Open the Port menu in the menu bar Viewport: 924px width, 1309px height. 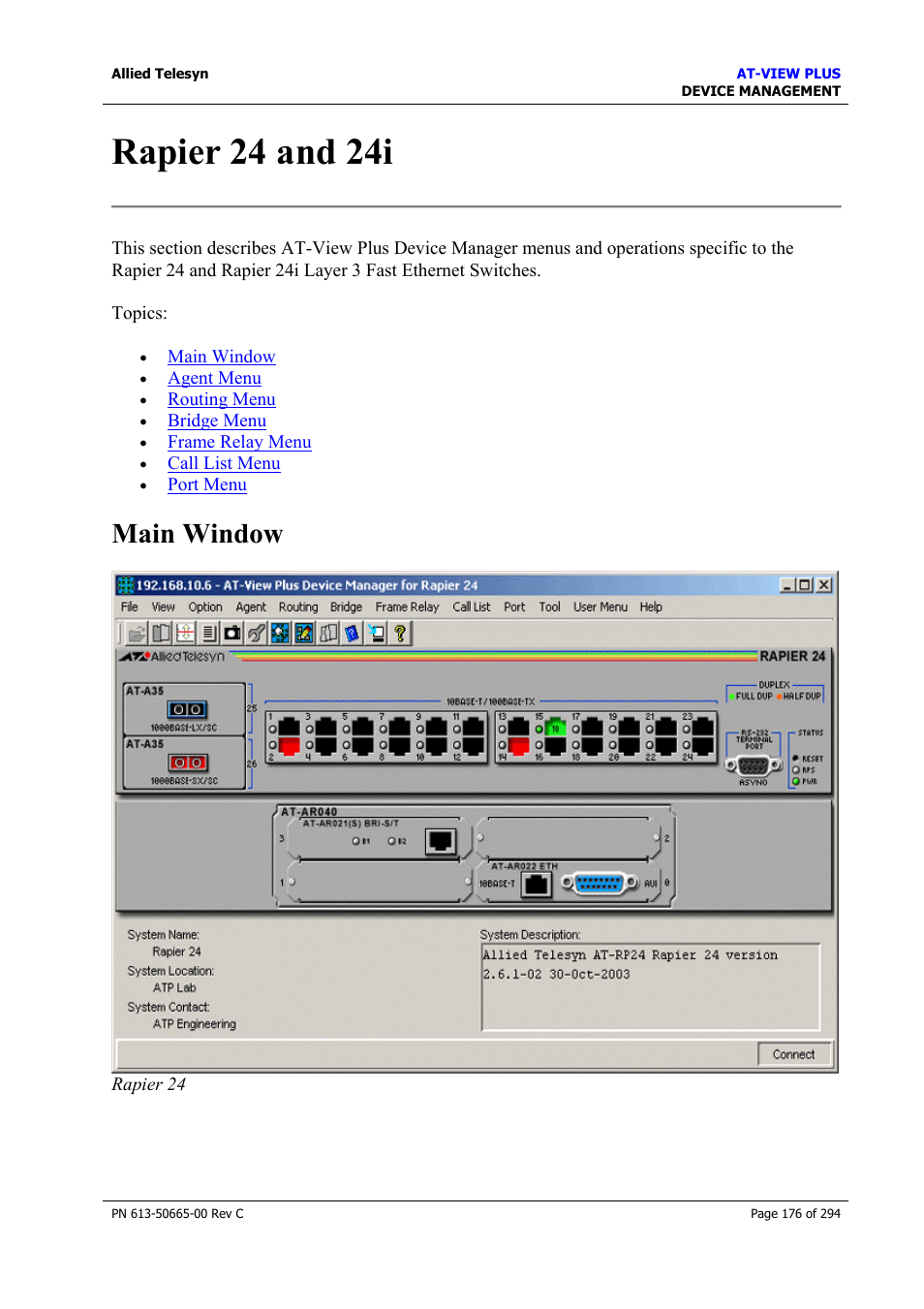coord(514,607)
